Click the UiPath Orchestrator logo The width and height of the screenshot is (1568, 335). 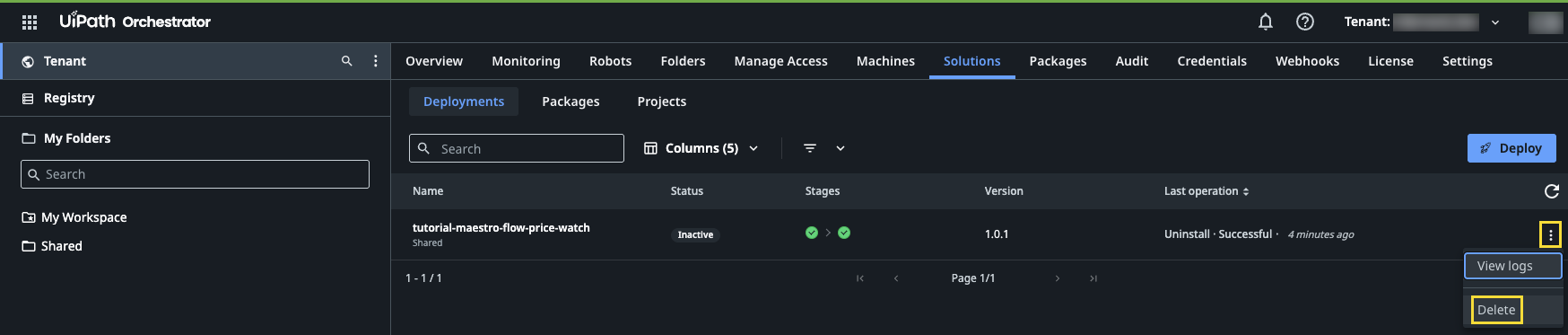pyautogui.click(x=135, y=21)
